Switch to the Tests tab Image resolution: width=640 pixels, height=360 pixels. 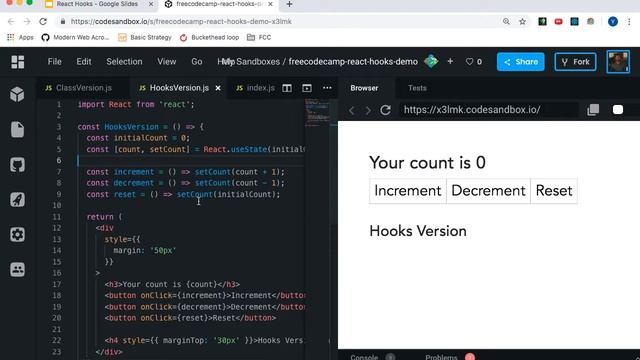[417, 88]
